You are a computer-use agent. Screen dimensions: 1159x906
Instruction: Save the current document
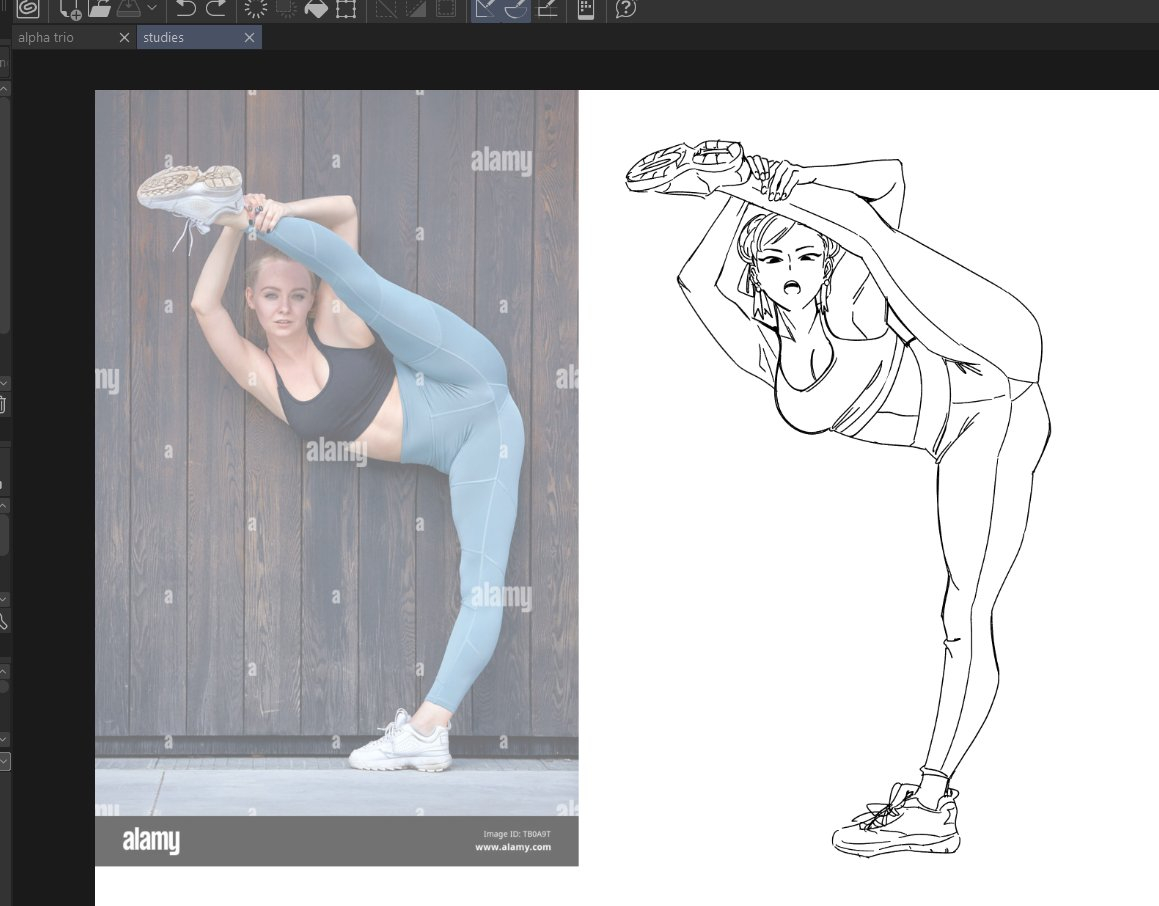[128, 9]
